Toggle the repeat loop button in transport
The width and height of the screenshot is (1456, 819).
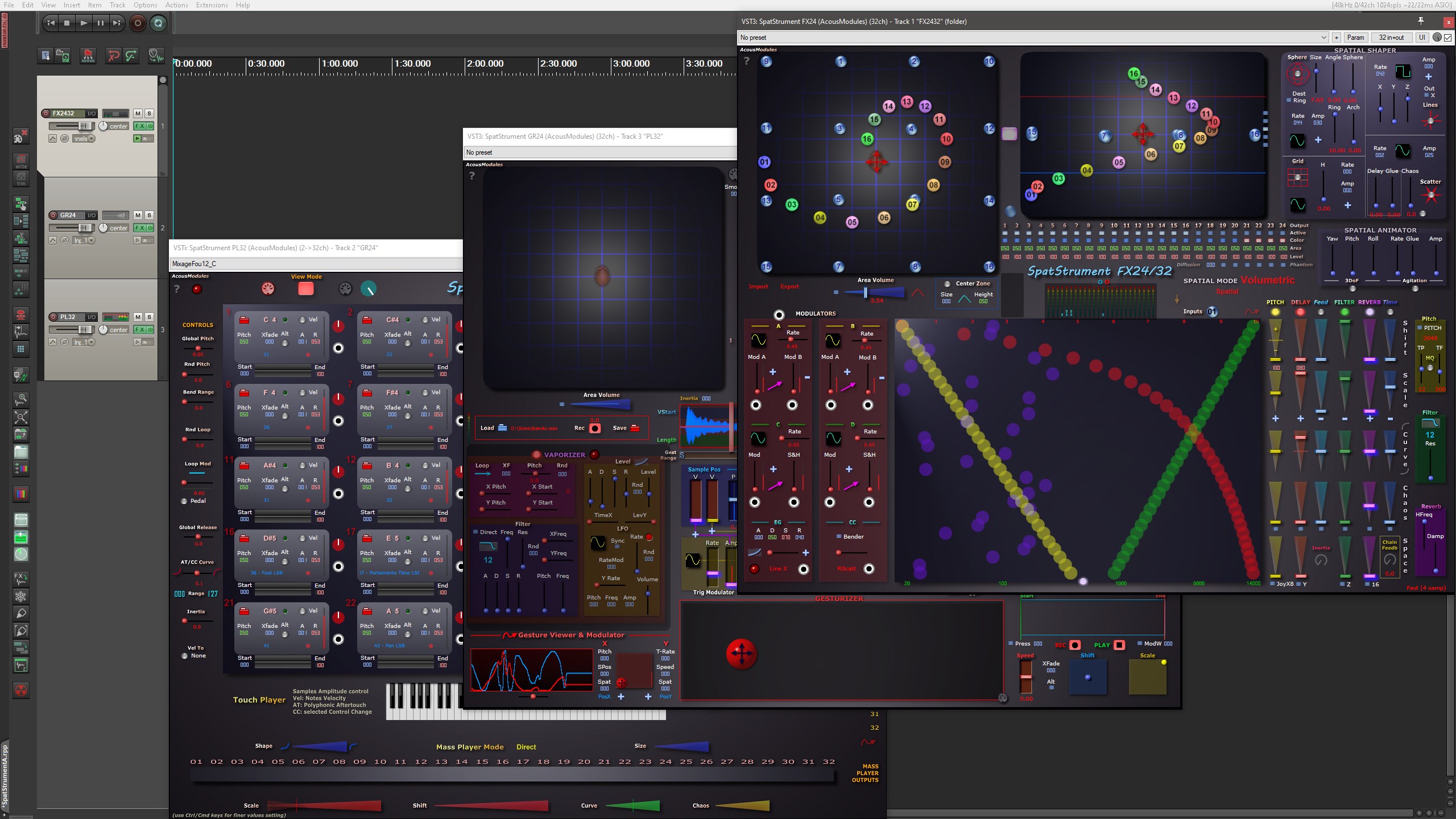click(158, 23)
